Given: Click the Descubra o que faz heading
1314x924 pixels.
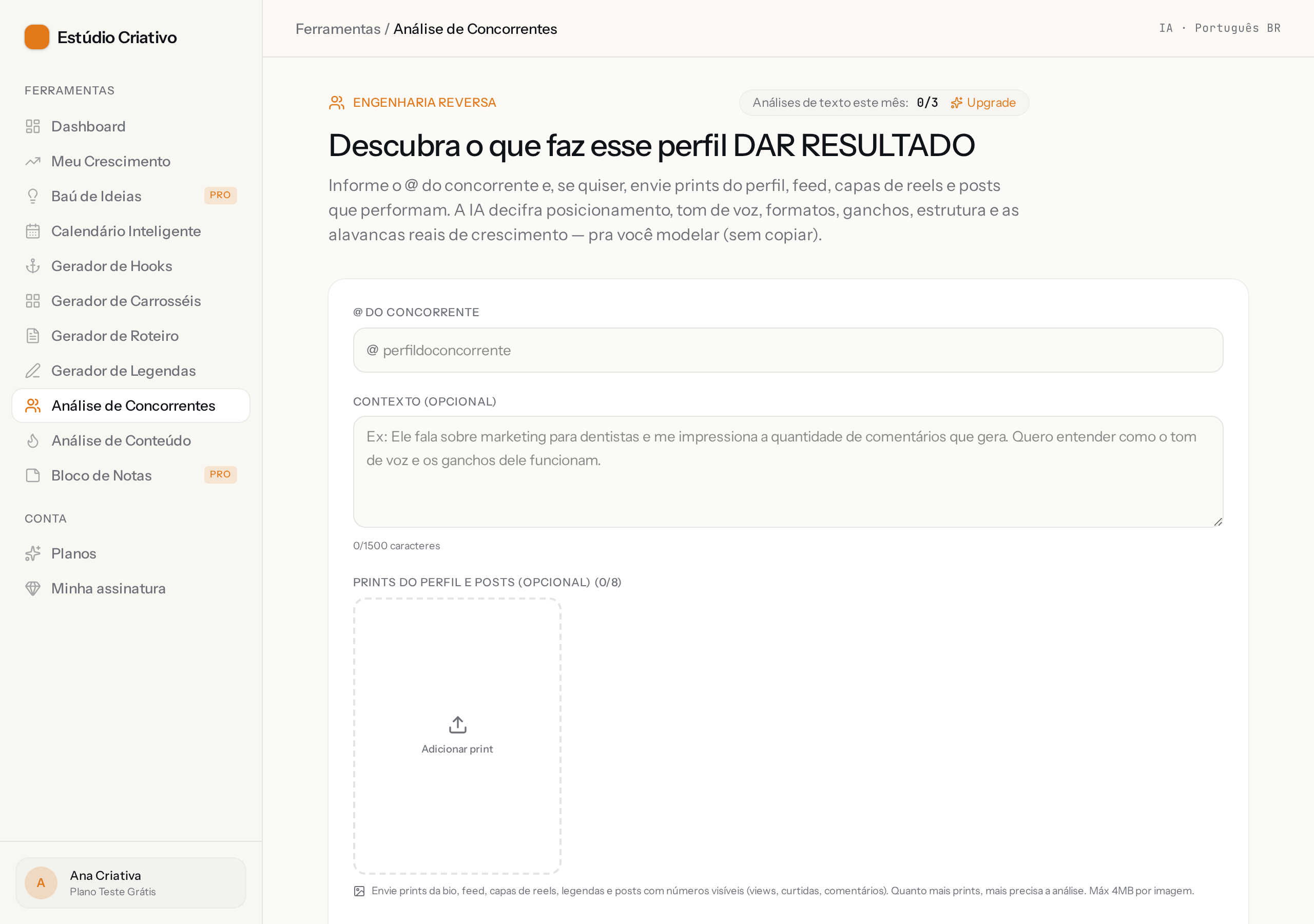Looking at the screenshot, I should pos(651,145).
